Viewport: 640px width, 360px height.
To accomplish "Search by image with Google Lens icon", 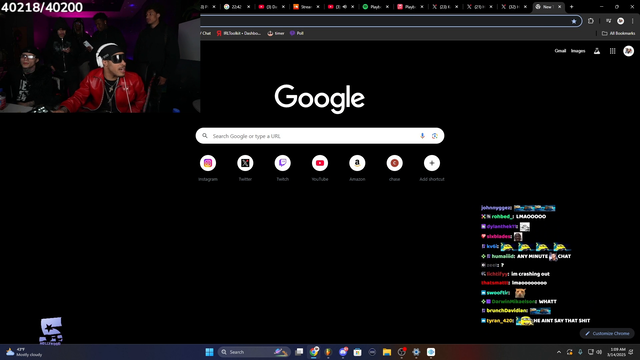I will (435, 136).
